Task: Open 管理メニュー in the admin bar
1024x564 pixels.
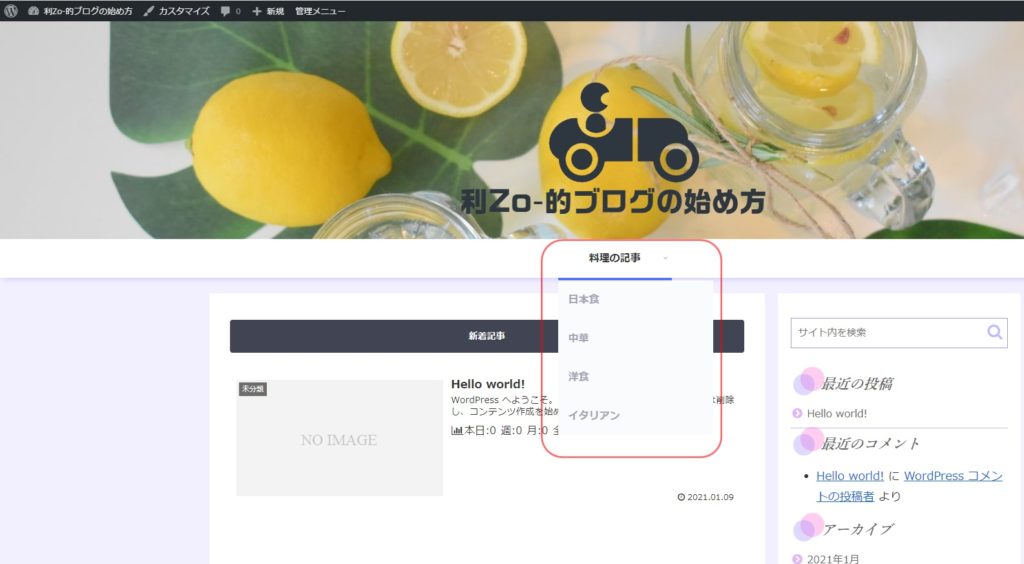Action: pyautogui.click(x=320, y=11)
